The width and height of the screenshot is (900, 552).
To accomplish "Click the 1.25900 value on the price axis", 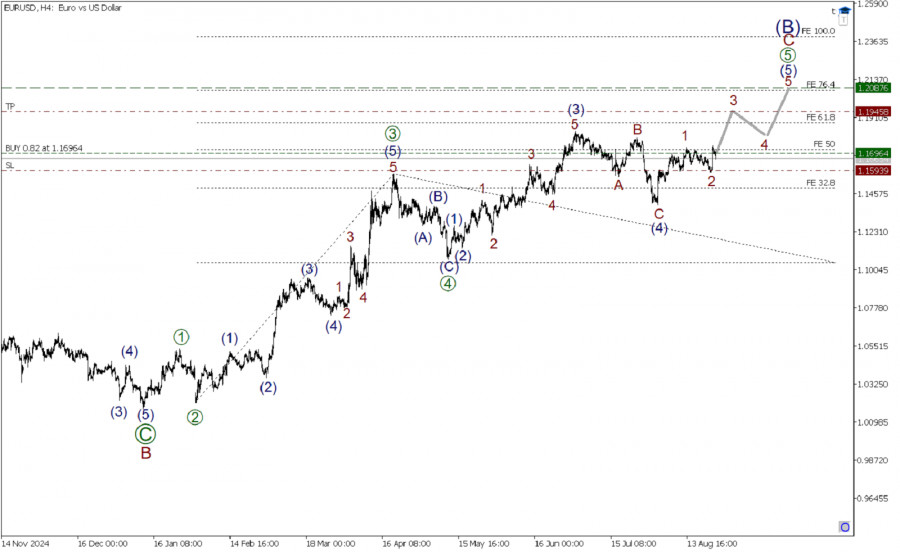I will [872, 4].
